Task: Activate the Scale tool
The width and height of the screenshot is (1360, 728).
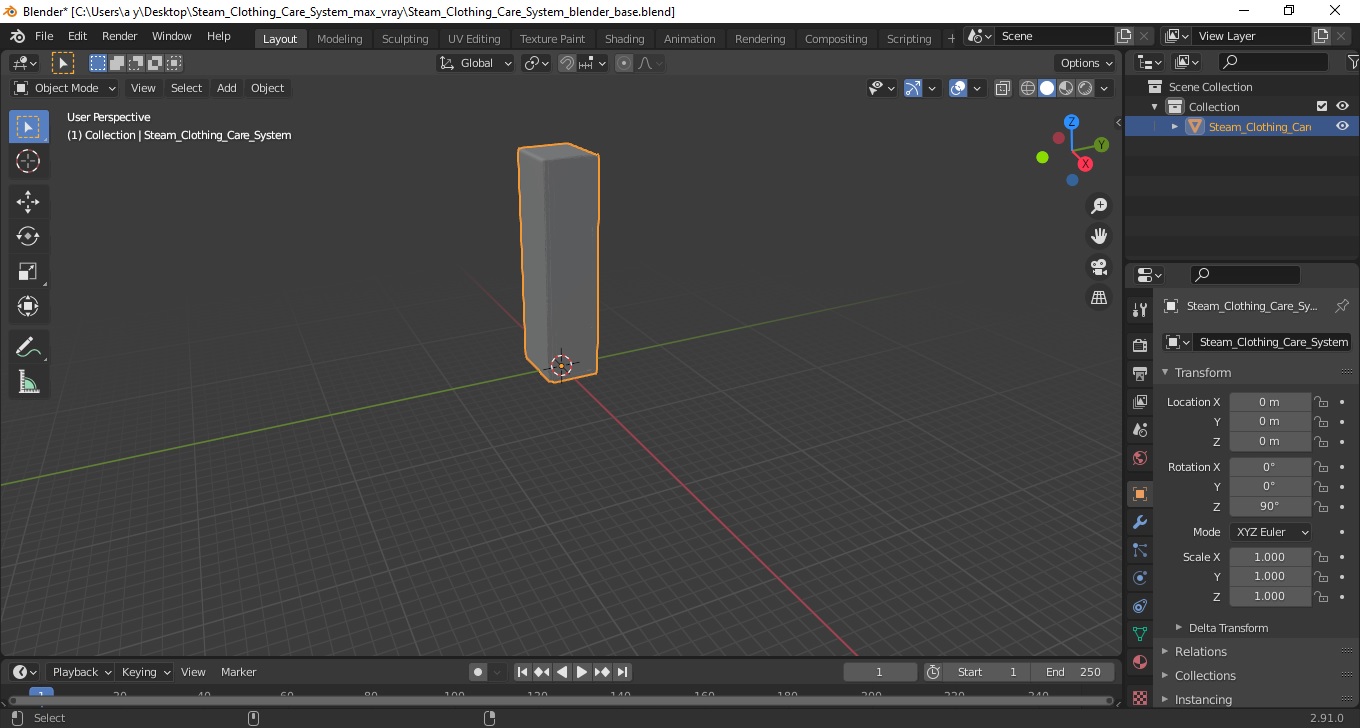Action: pyautogui.click(x=28, y=272)
